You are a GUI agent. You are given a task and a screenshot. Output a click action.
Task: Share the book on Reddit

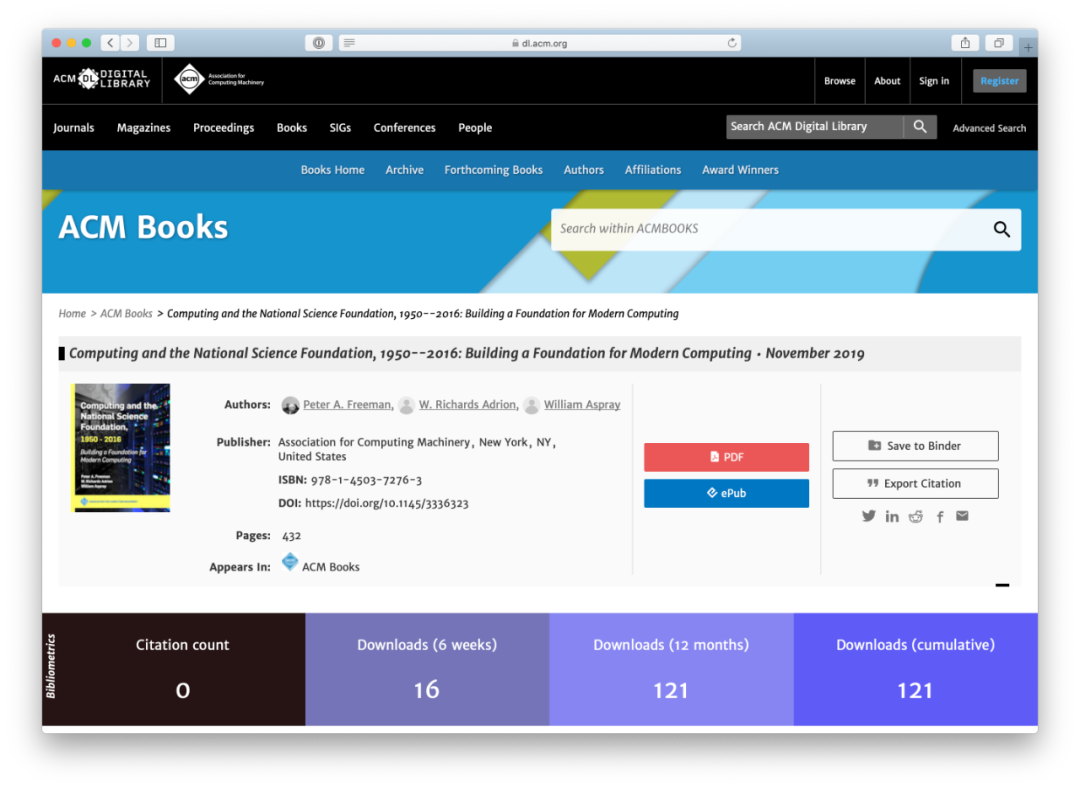click(x=915, y=516)
